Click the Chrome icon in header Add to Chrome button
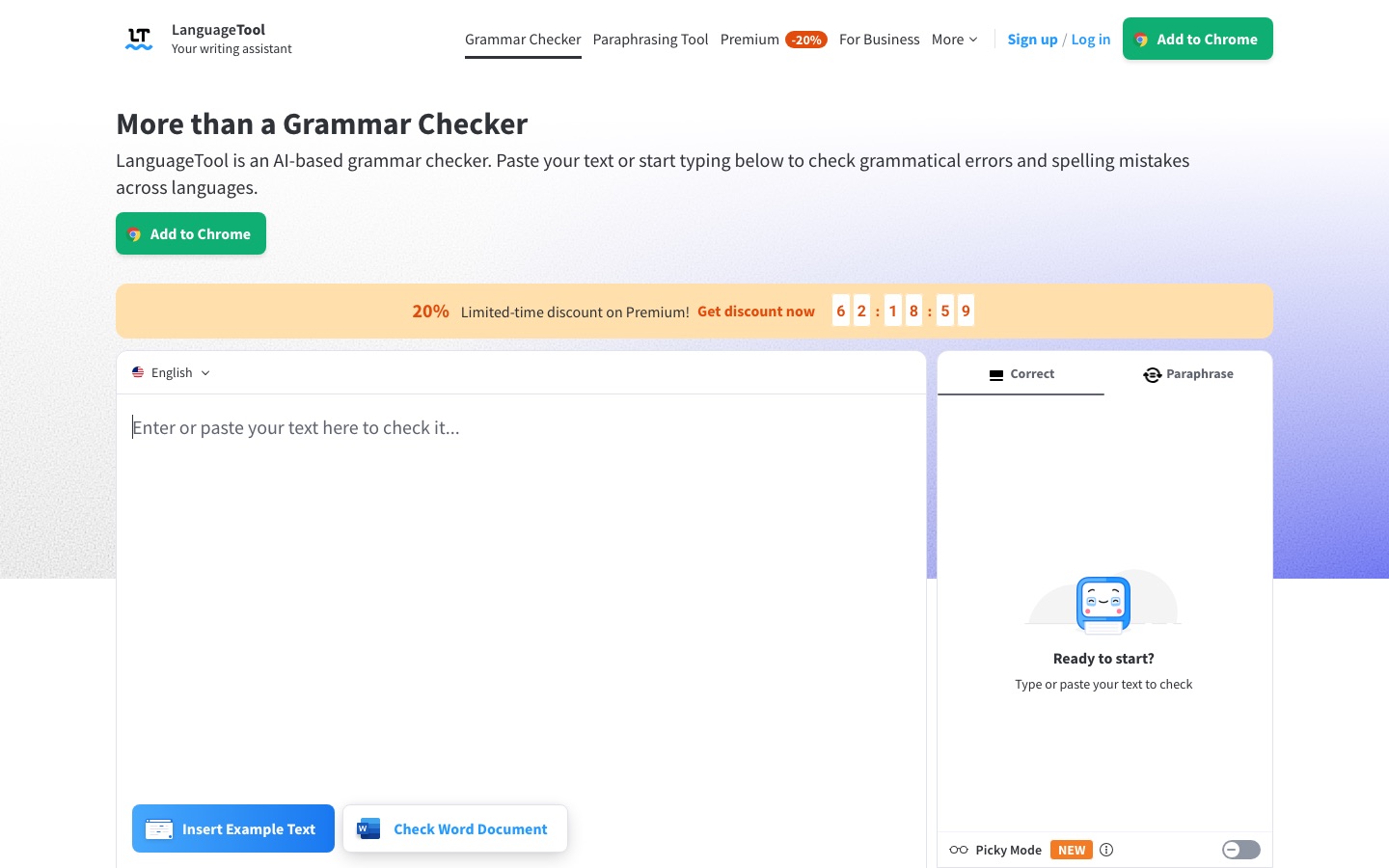Image resolution: width=1389 pixels, height=868 pixels. click(1141, 40)
